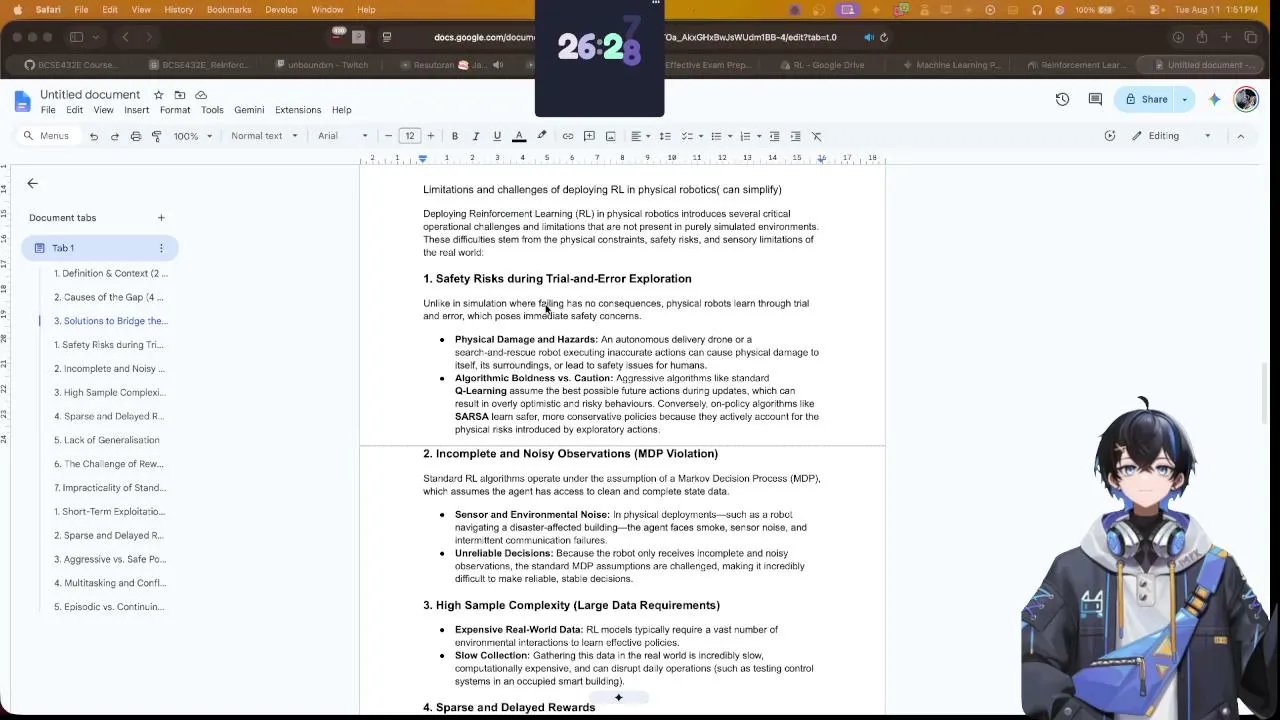Open the highlight color picker

click(x=542, y=136)
